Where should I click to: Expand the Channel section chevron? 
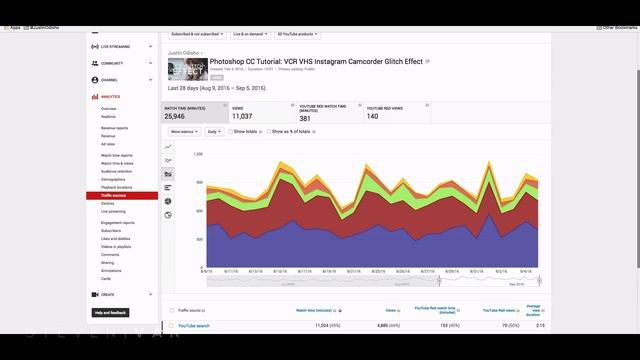[151, 80]
